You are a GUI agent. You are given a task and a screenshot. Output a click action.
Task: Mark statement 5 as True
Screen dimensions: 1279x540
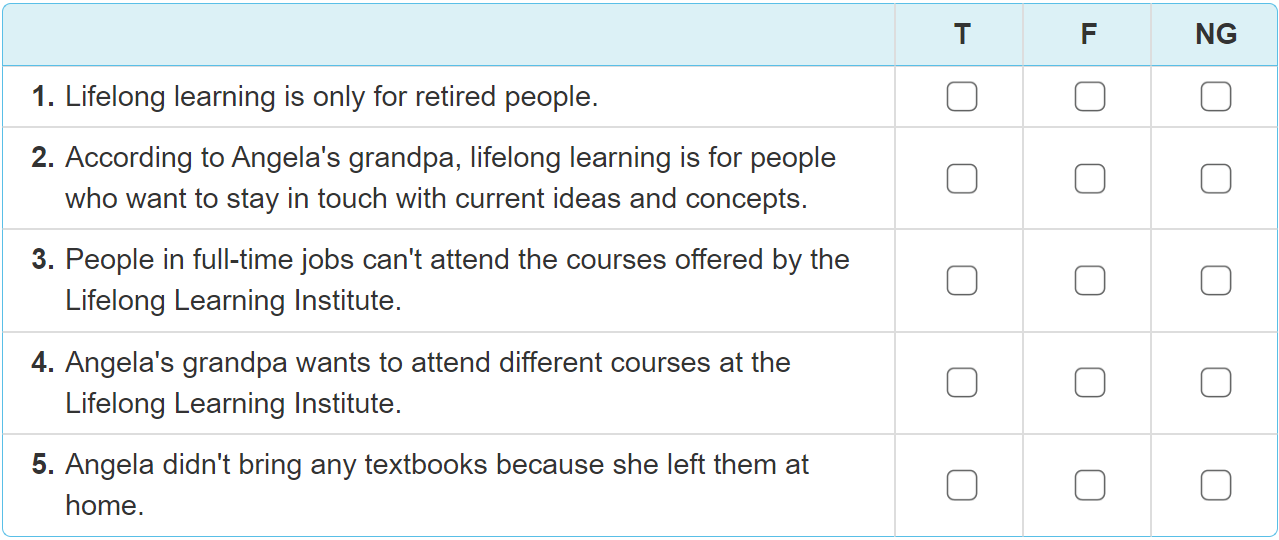[x=961, y=485]
